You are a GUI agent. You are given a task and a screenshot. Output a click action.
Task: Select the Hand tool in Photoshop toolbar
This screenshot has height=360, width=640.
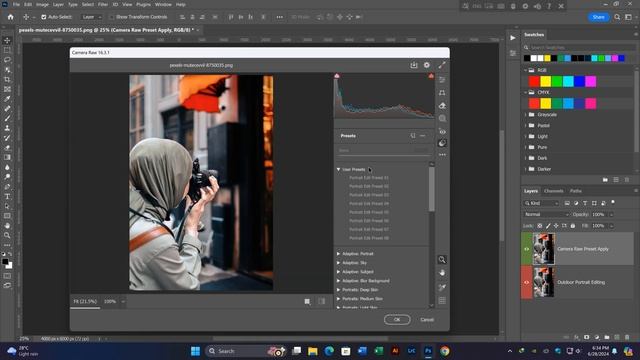(7, 226)
